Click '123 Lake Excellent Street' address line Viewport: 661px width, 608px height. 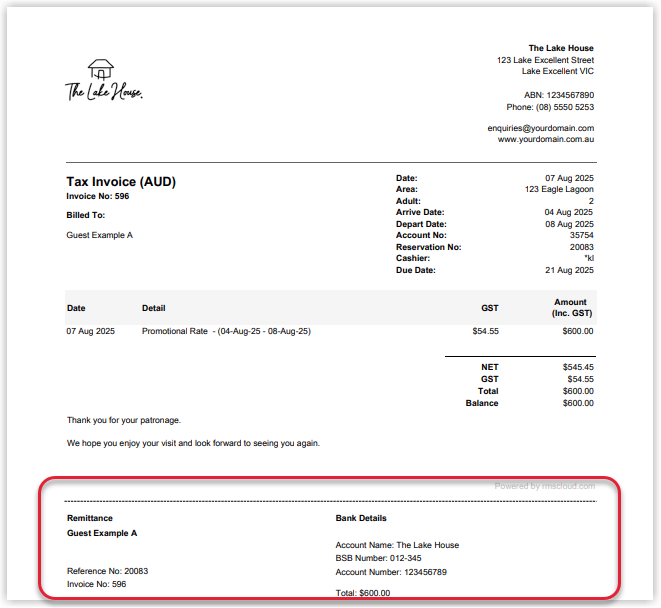[545, 60]
